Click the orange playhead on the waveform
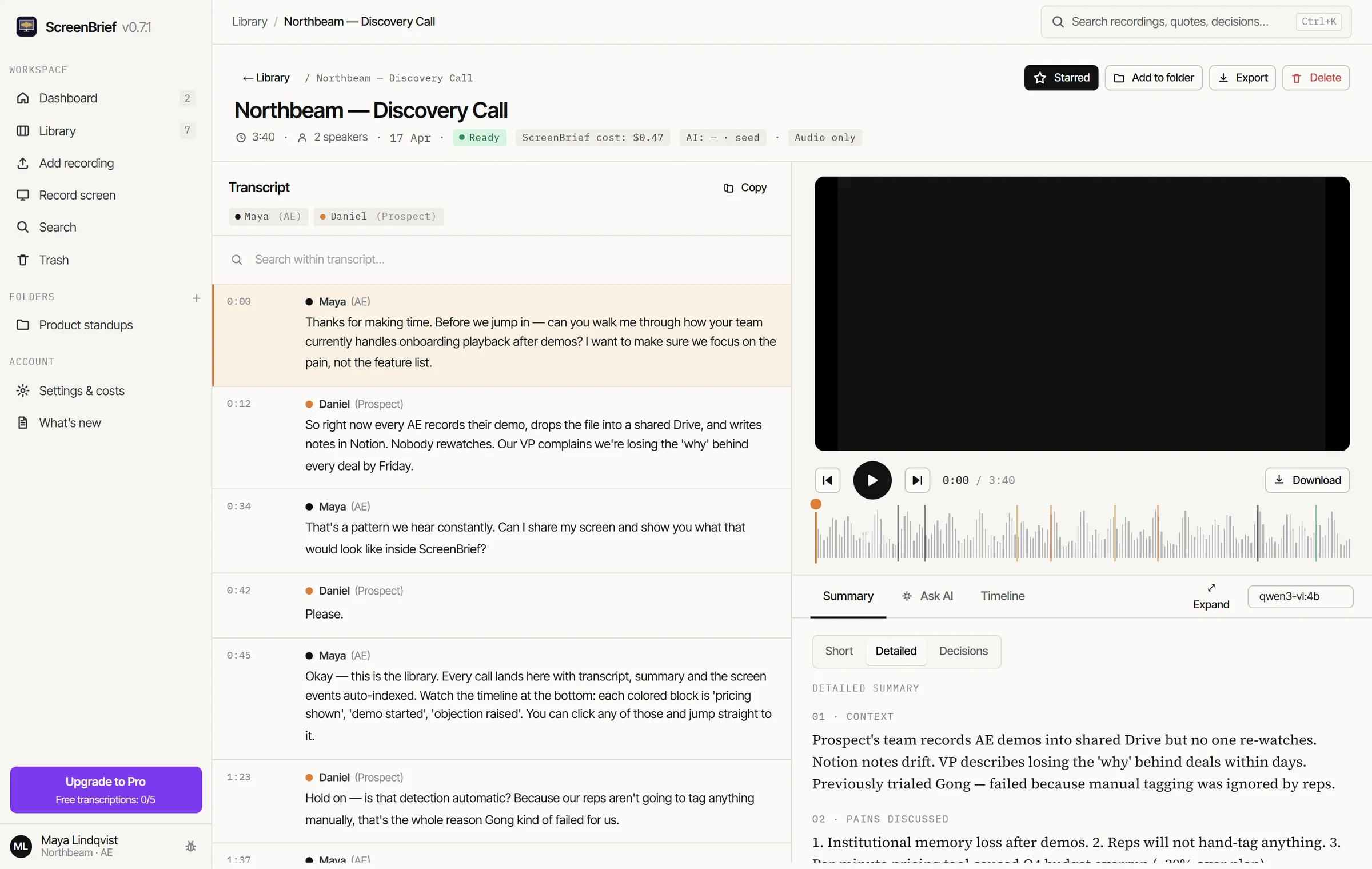 pyautogui.click(x=816, y=504)
